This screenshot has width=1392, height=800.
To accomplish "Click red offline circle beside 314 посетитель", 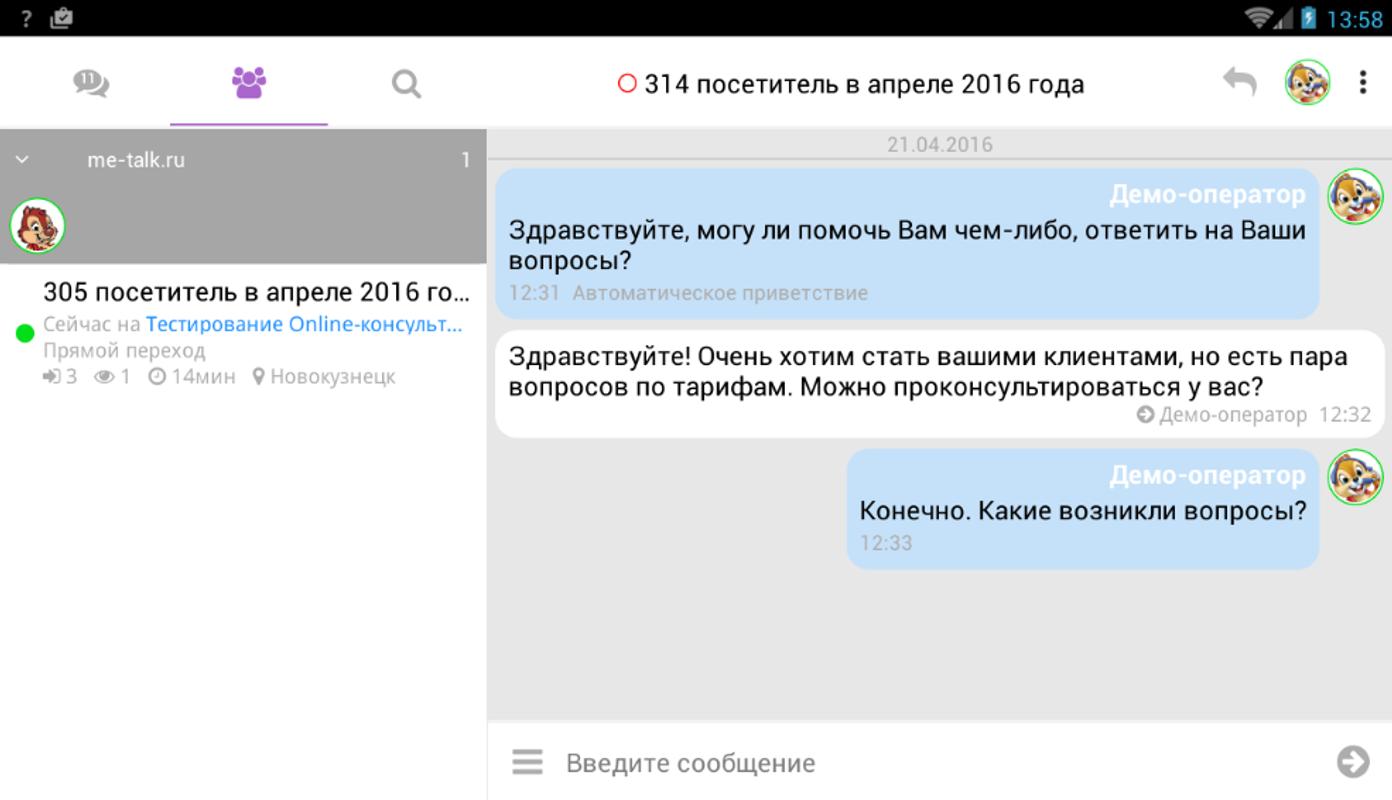I will point(627,84).
